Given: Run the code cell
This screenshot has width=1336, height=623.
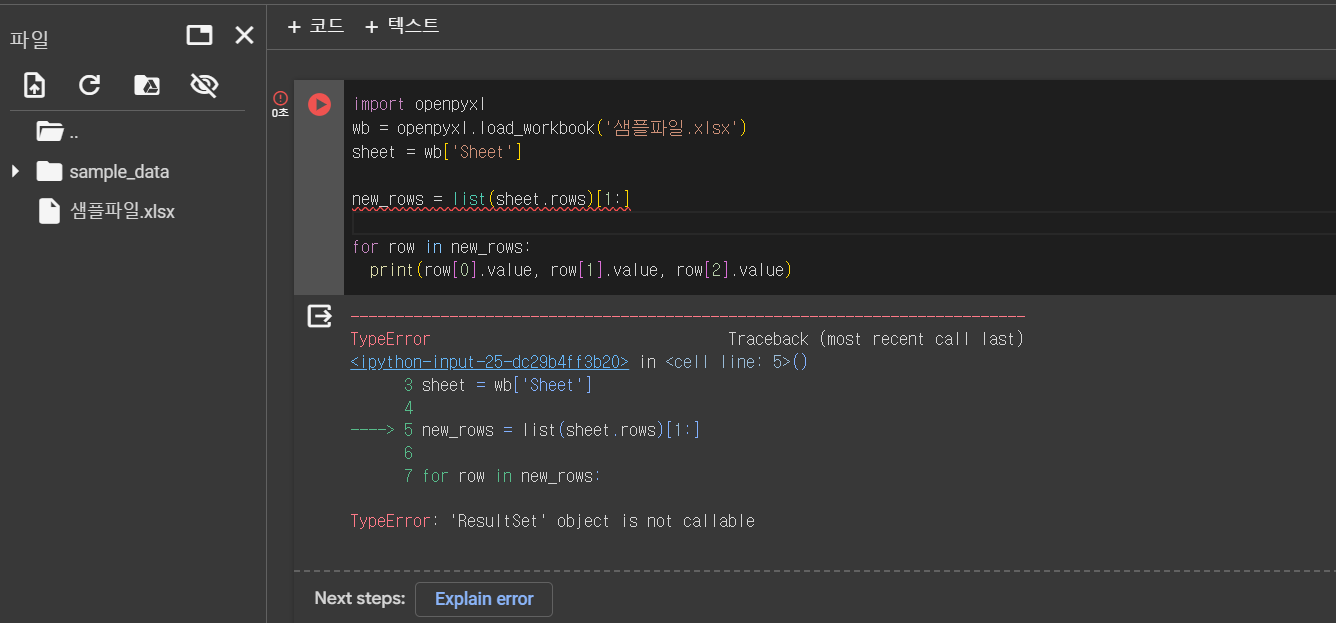Looking at the screenshot, I should click(319, 104).
